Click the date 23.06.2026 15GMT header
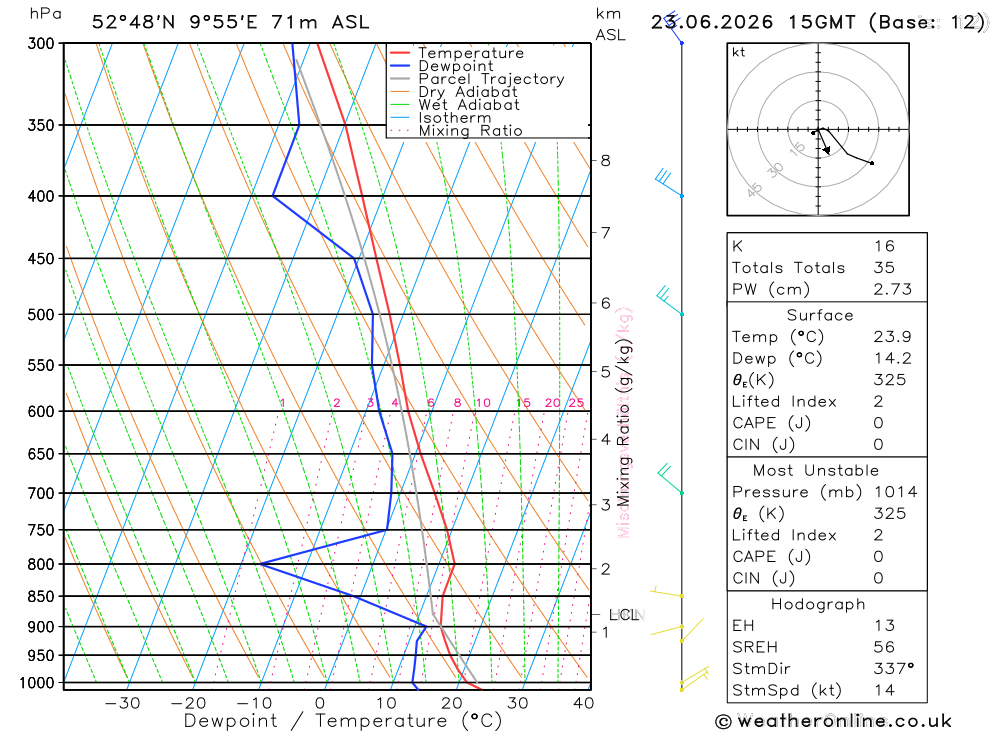 (x=753, y=22)
